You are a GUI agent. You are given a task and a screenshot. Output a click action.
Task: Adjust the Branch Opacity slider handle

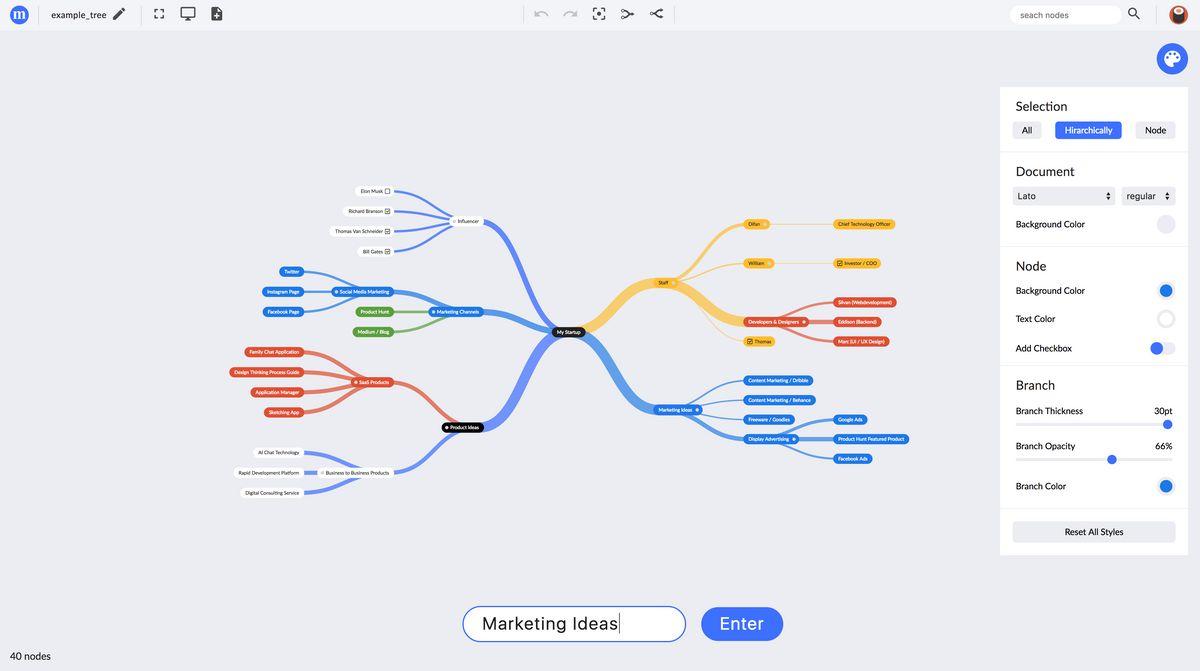(1112, 459)
